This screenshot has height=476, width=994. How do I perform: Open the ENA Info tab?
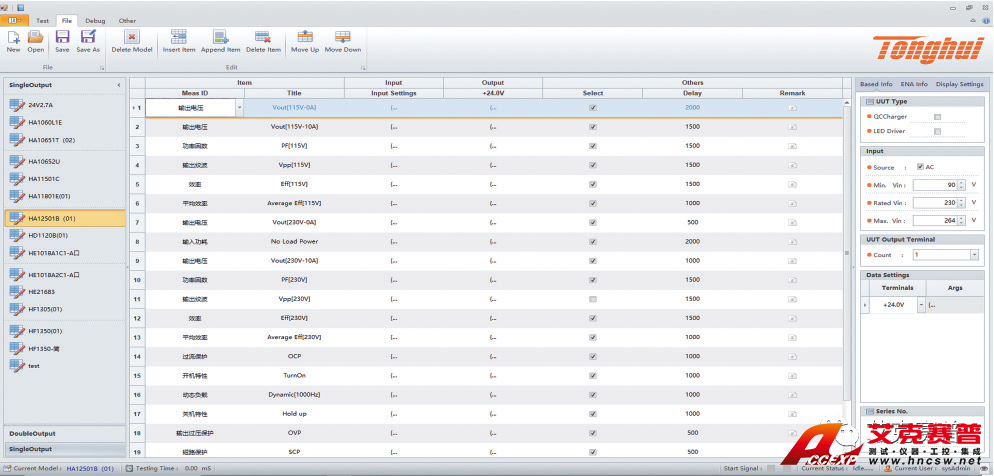pyautogui.click(x=913, y=84)
